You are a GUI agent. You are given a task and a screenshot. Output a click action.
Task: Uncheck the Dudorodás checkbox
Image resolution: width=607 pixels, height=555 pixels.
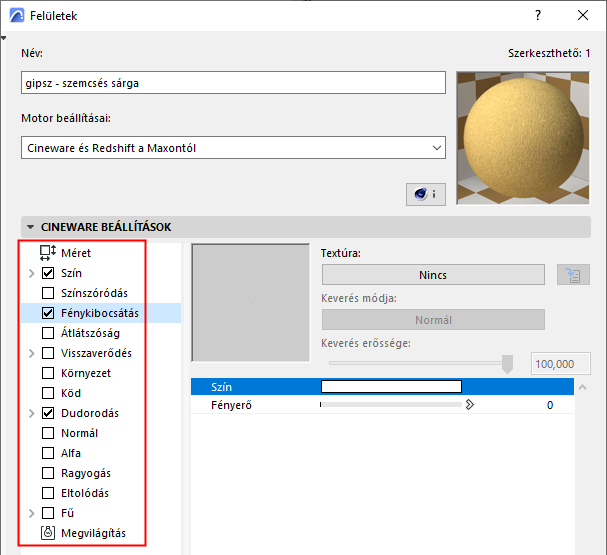click(48, 413)
